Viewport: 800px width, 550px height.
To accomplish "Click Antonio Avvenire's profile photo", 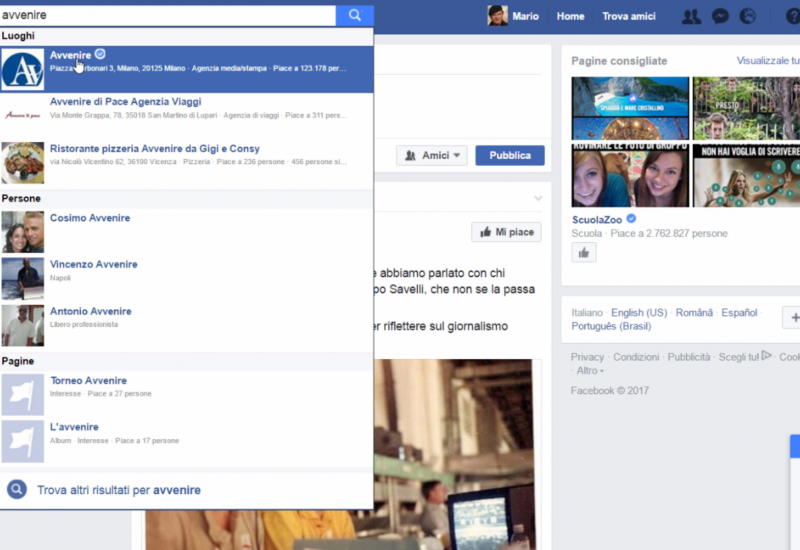I will pyautogui.click(x=22, y=326).
